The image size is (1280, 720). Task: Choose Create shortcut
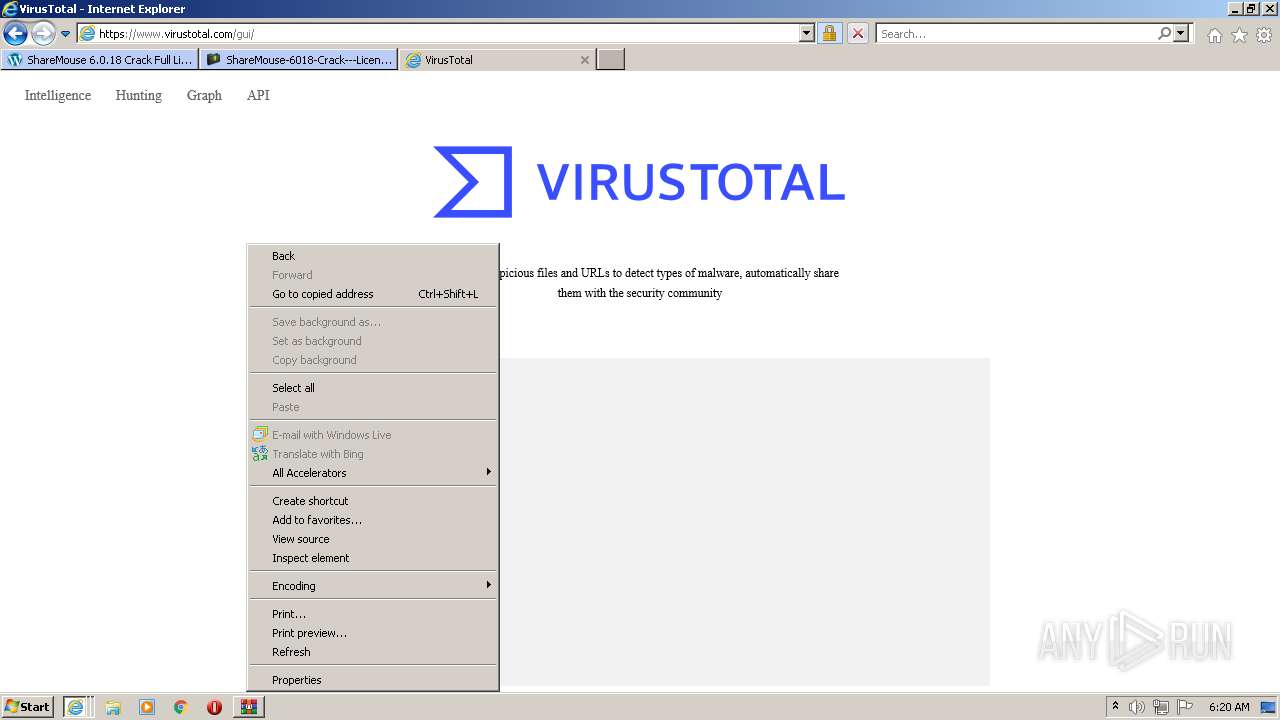(x=373, y=501)
